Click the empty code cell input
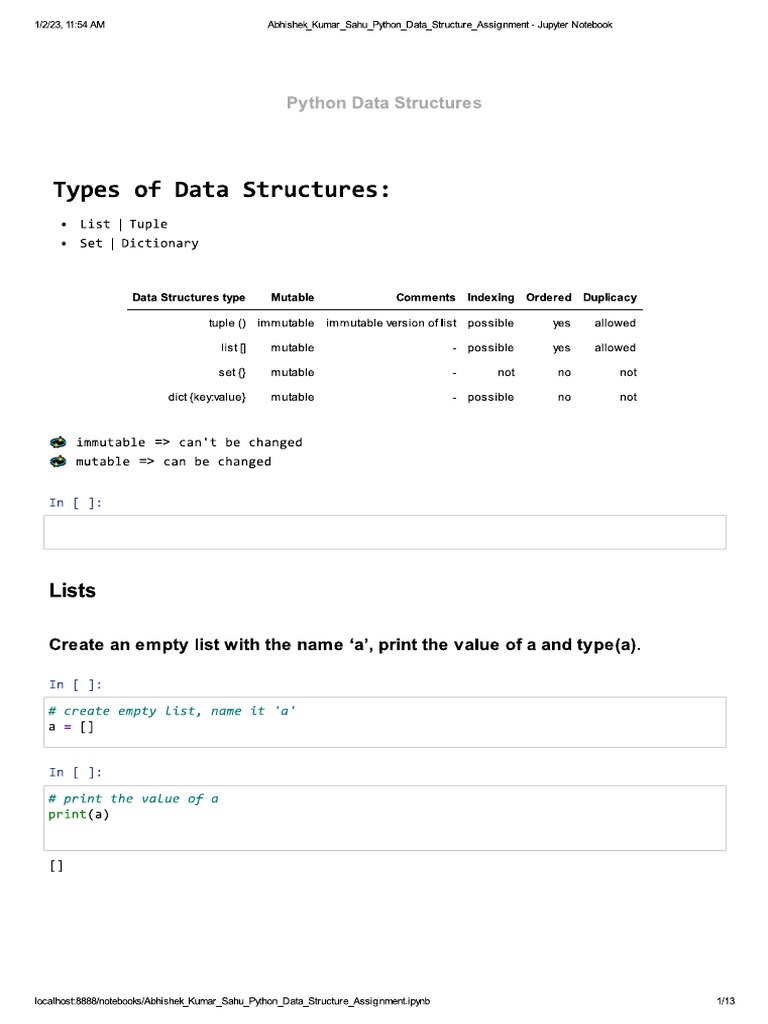The height and width of the screenshot is (1024, 768). pos(385,532)
